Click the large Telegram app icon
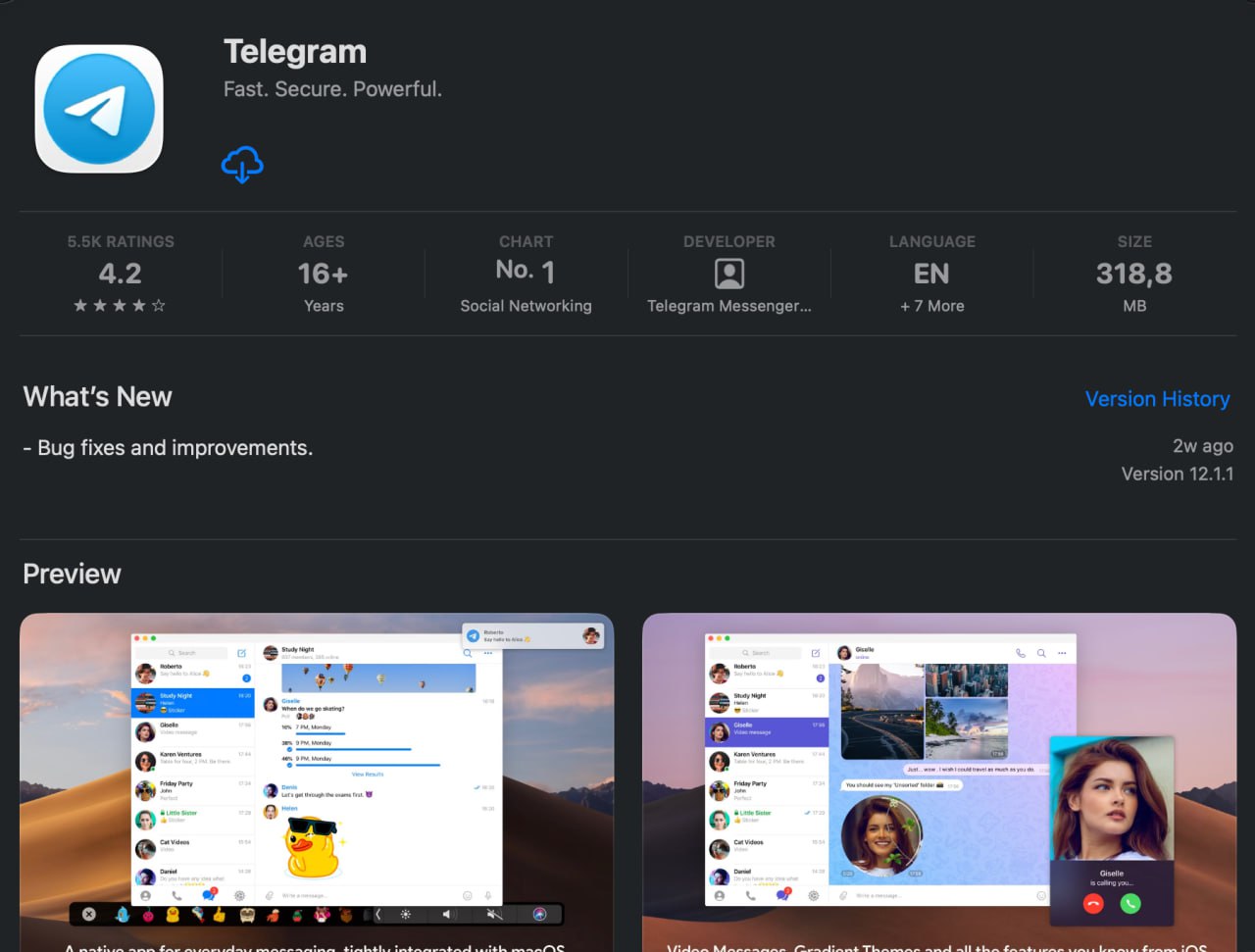Image resolution: width=1255 pixels, height=952 pixels. pyautogui.click(x=99, y=109)
